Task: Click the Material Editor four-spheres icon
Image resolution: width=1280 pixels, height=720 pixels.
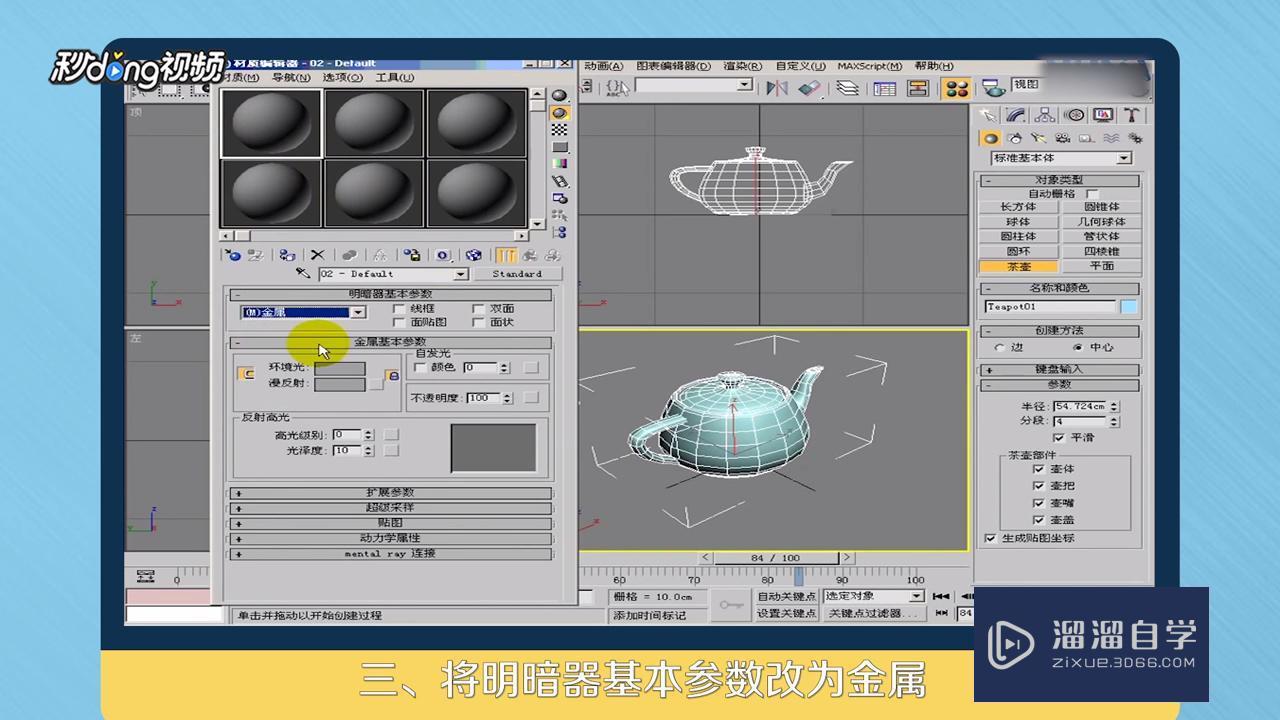Action: point(957,88)
